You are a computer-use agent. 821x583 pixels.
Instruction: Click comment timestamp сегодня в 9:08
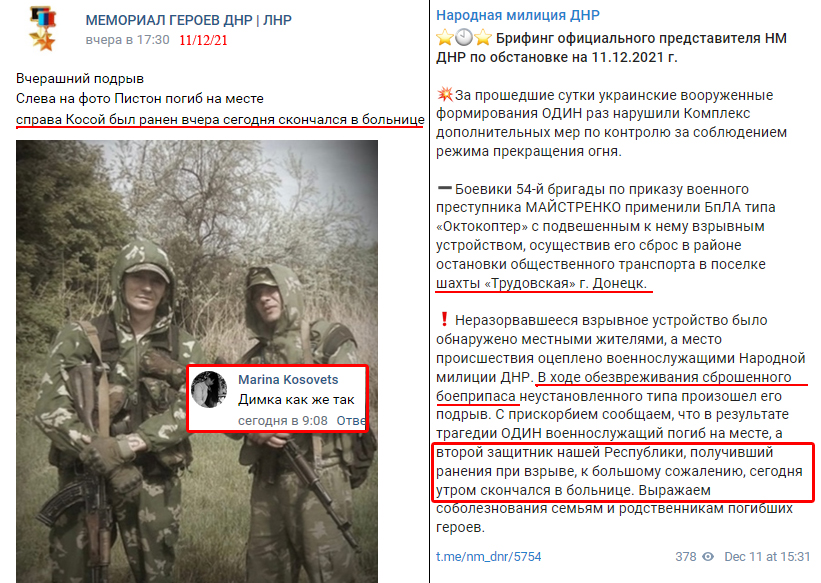click(283, 421)
